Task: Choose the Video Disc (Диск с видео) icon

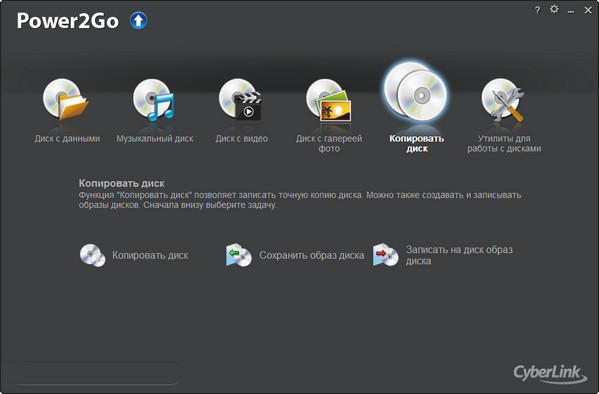Action: point(240,99)
